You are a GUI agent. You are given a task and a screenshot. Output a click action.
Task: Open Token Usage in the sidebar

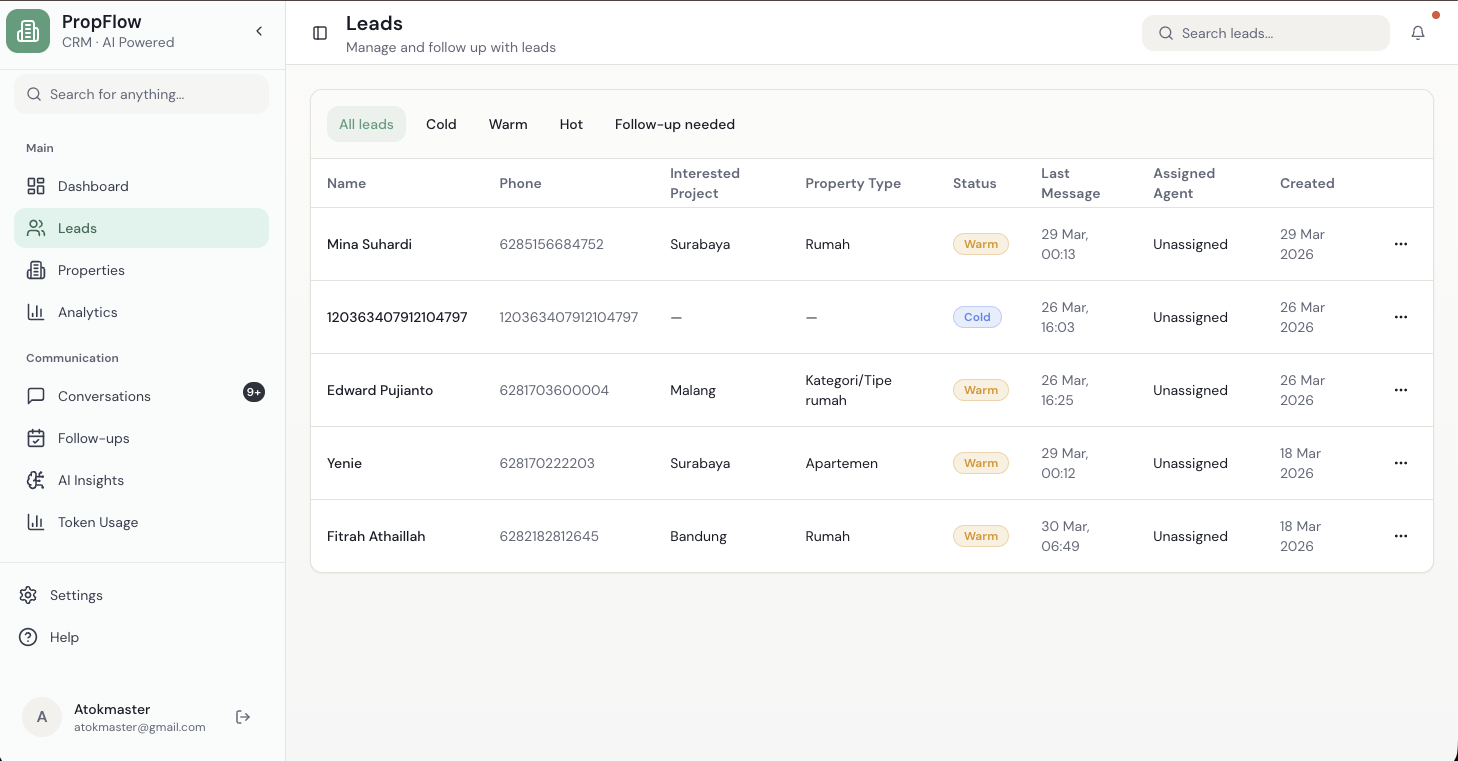[x=141, y=522]
